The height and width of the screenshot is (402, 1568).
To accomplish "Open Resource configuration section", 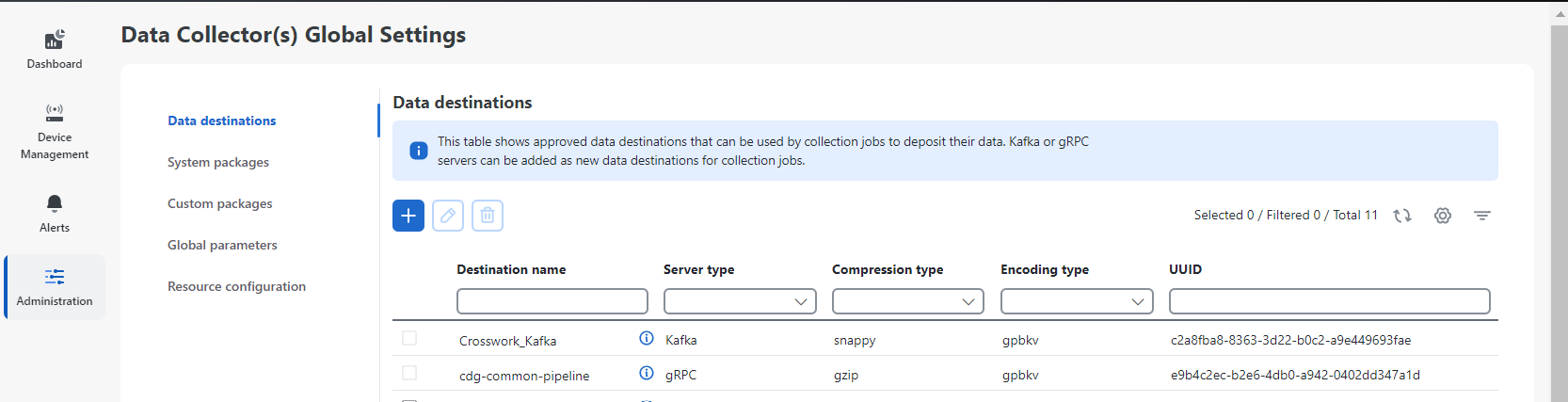I will (236, 286).
